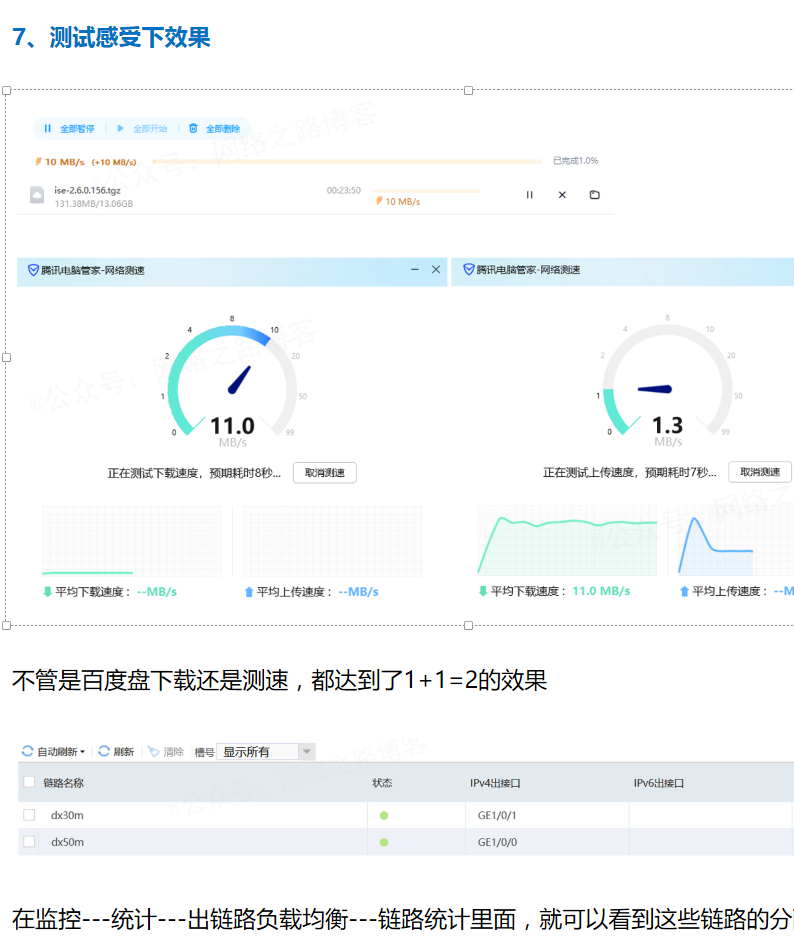This screenshot has width=794, height=940.
Task: Cancel the ise-2.6.0.156.tgz download with X icon
Action: [x=562, y=195]
